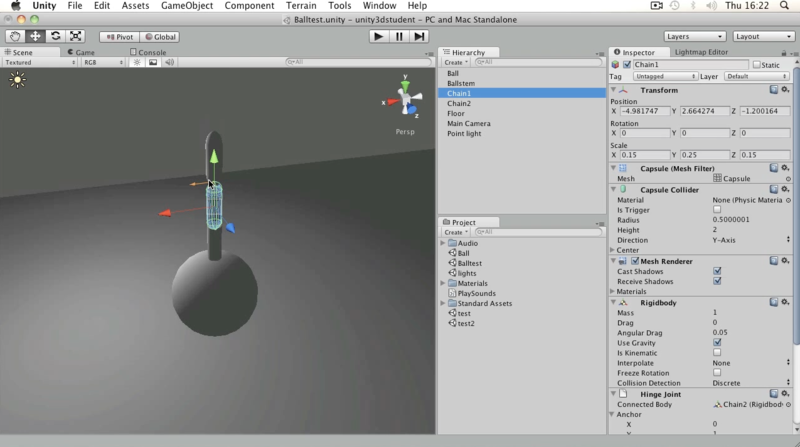Screen dimensions: 800x447
Task: Open the RGB render mode dropdown
Action: click(103, 62)
